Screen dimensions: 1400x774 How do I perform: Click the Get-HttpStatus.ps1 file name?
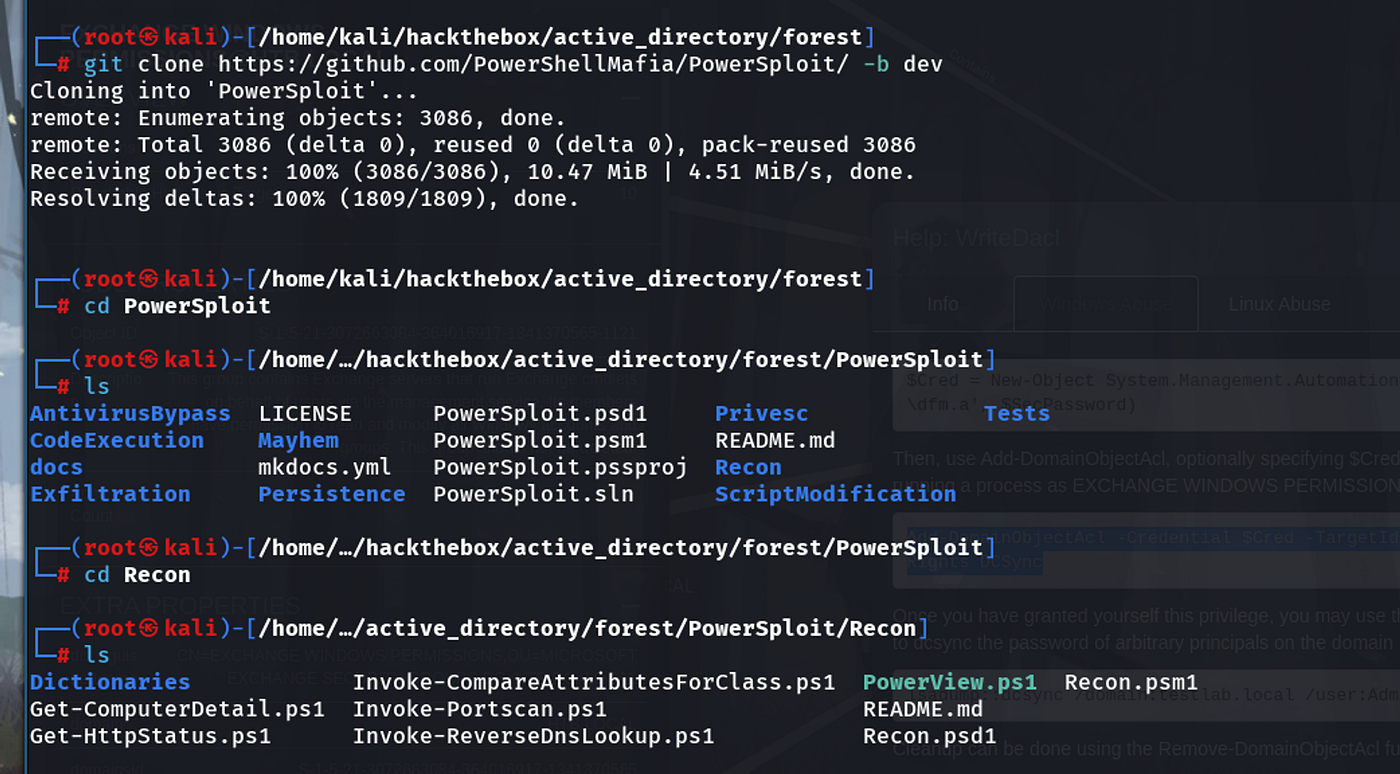pos(150,736)
